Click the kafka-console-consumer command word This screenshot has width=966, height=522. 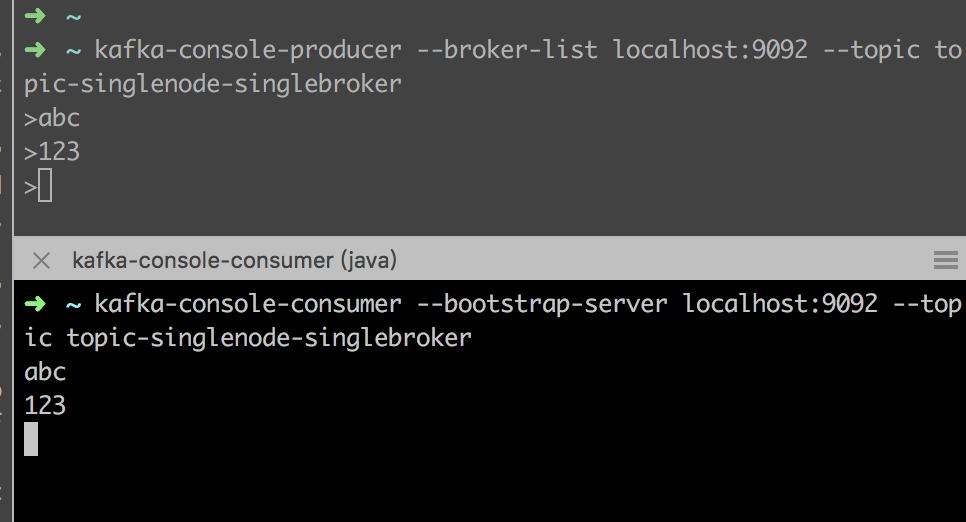click(248, 304)
